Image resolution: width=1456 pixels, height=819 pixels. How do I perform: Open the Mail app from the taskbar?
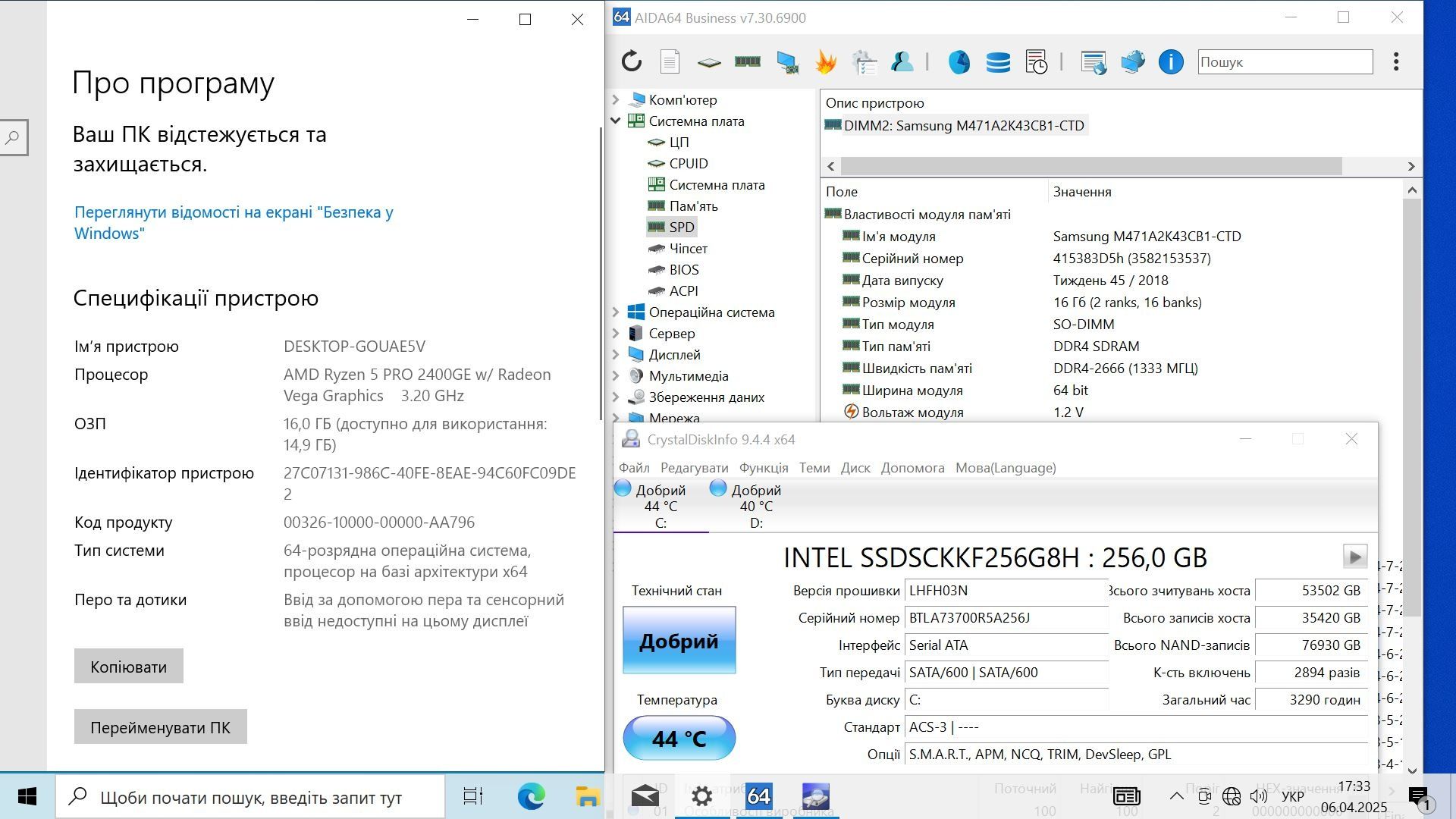645,796
